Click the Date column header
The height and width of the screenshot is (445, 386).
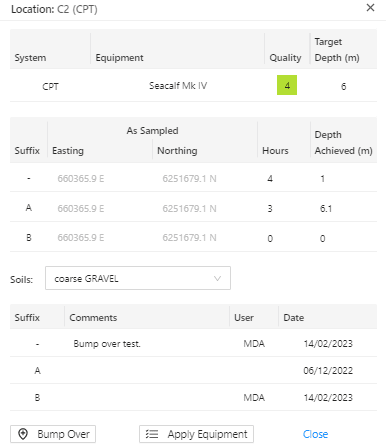click(294, 318)
